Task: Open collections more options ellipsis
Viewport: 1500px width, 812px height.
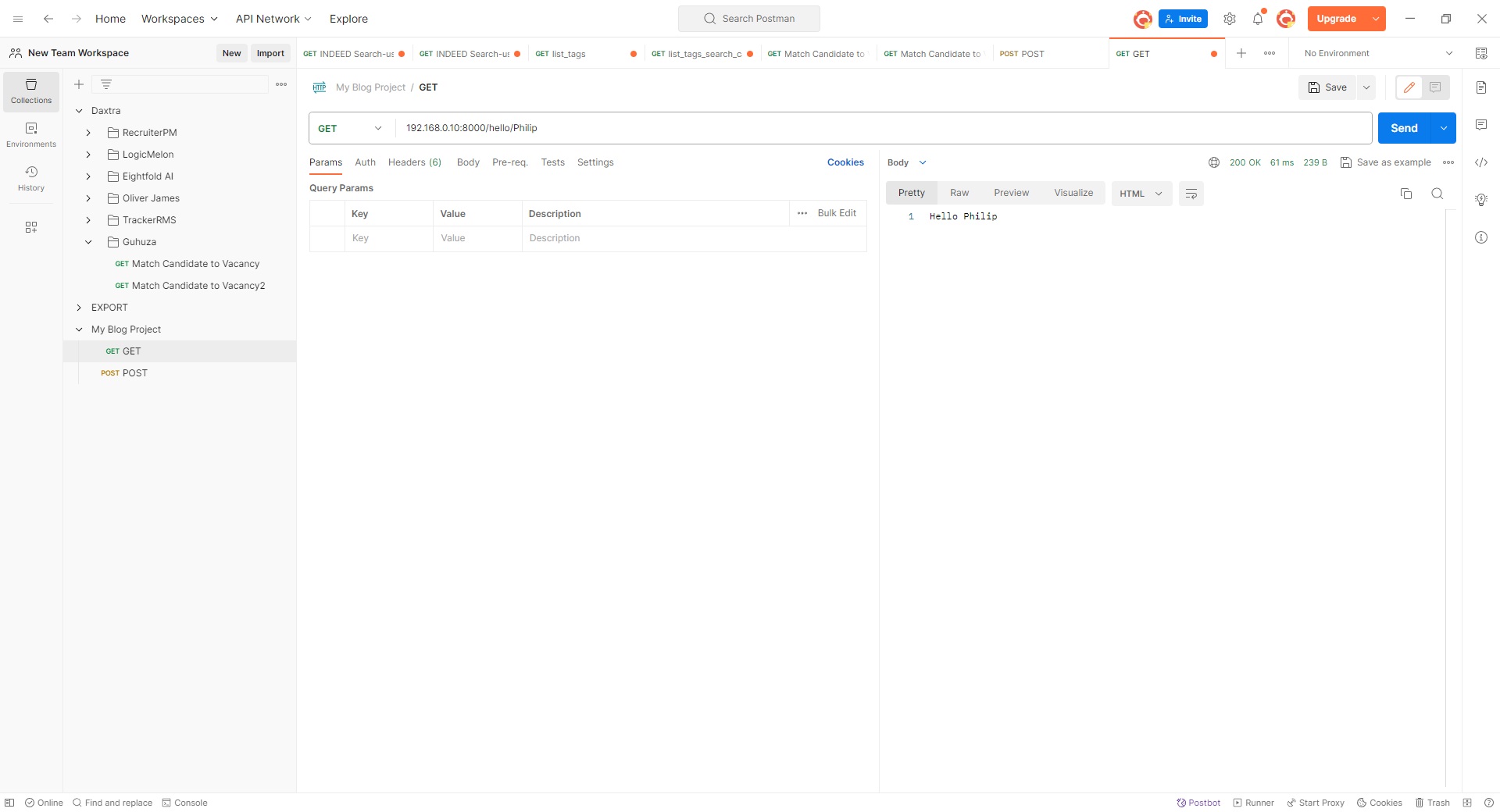Action: [281, 84]
